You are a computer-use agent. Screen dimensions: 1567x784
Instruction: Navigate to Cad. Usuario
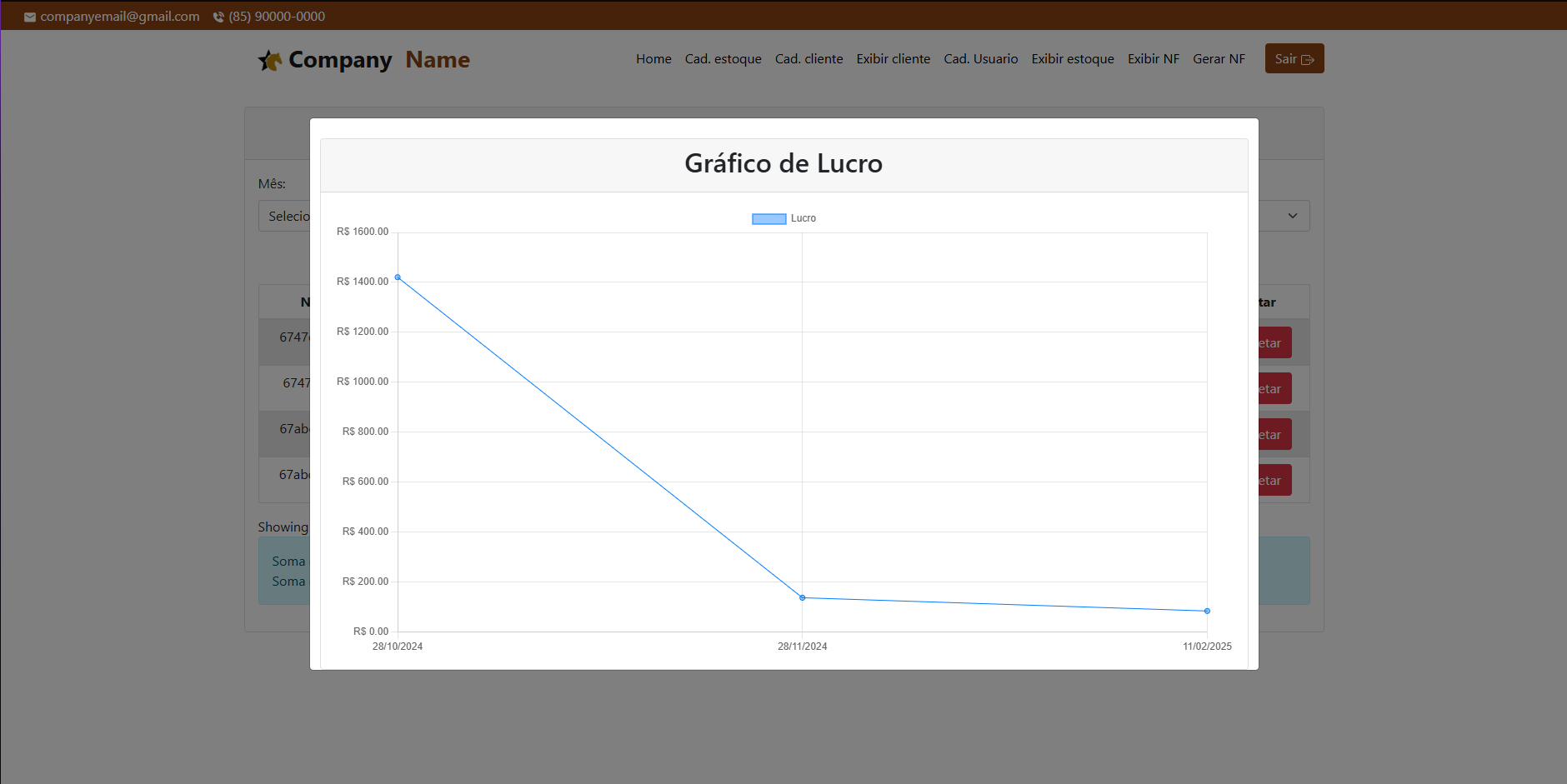click(x=981, y=58)
